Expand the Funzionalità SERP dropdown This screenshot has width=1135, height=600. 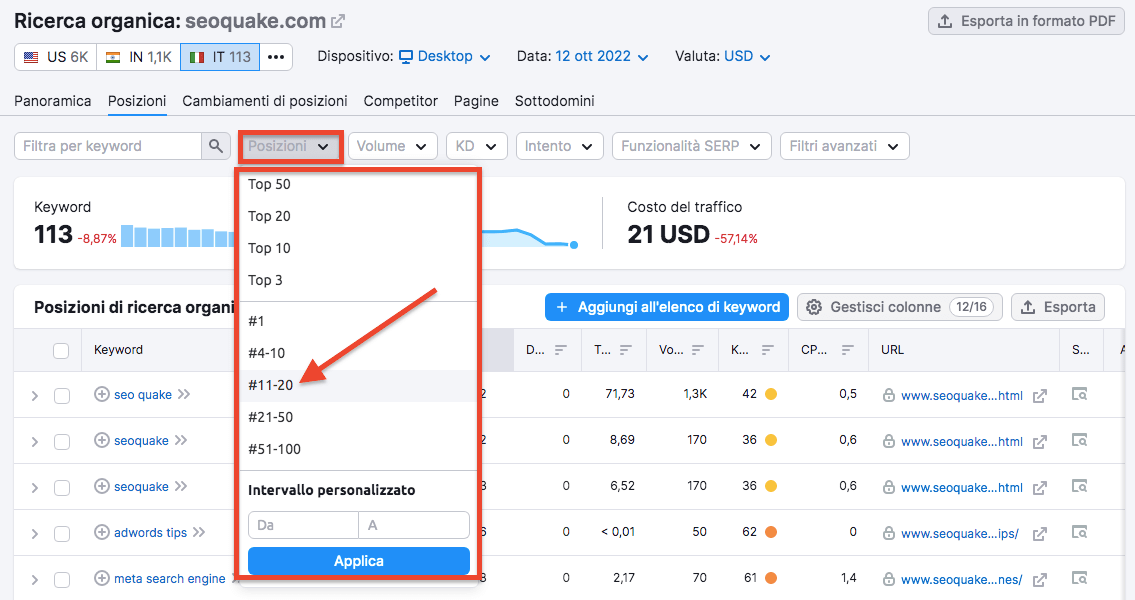coord(691,146)
